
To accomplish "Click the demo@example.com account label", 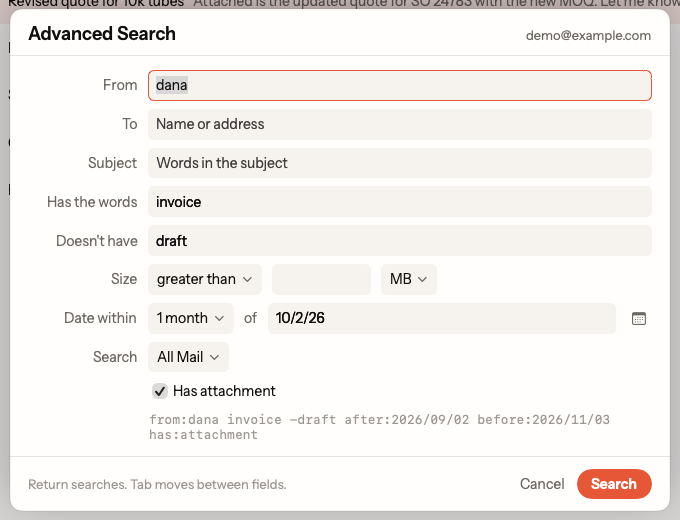I will (x=588, y=35).
